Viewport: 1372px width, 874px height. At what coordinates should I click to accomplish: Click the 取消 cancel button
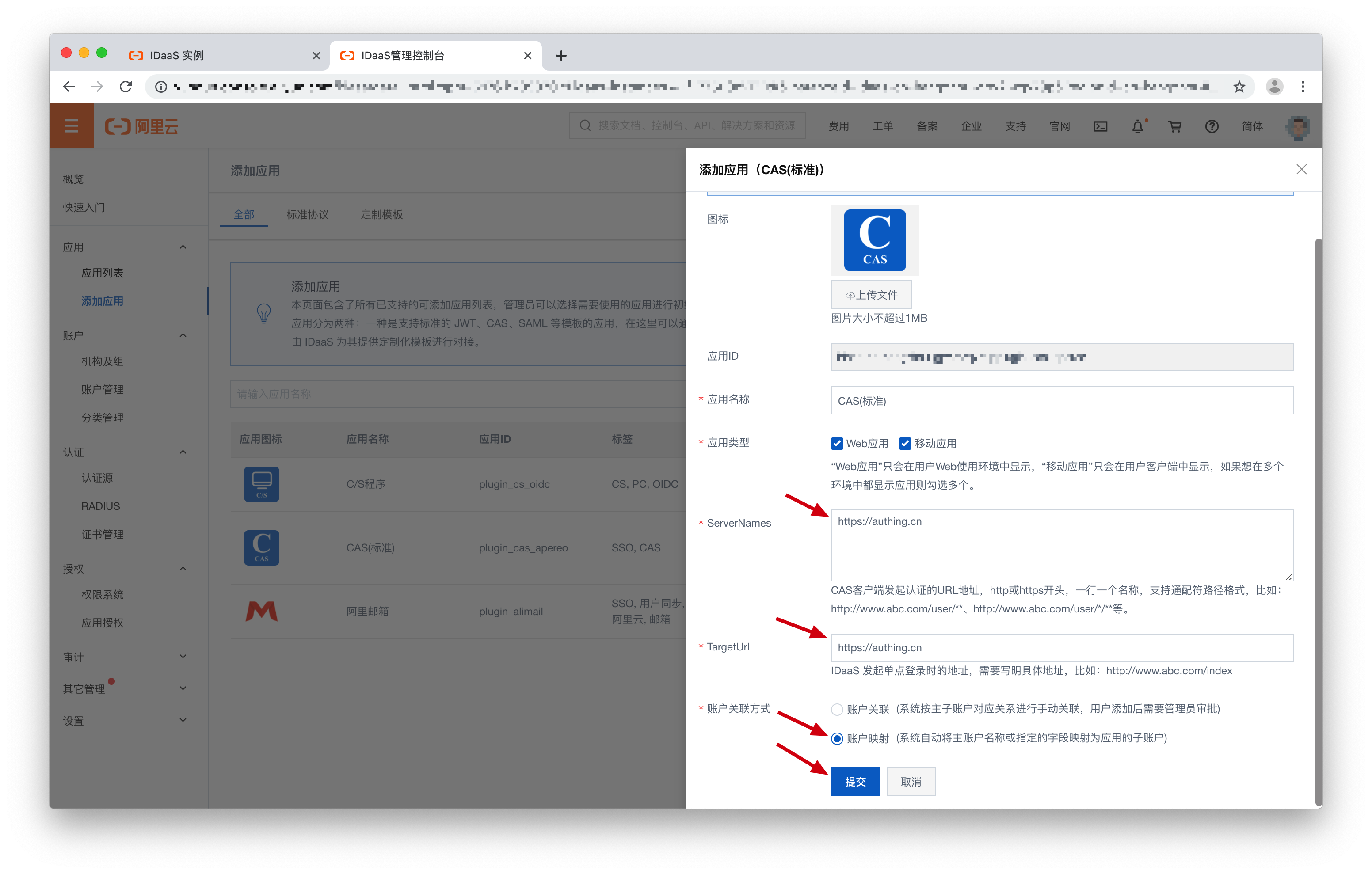click(911, 782)
